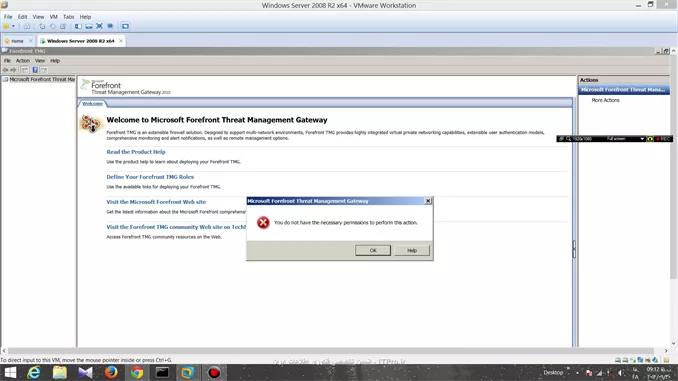Click the horizontal scrollbar track

331,351
